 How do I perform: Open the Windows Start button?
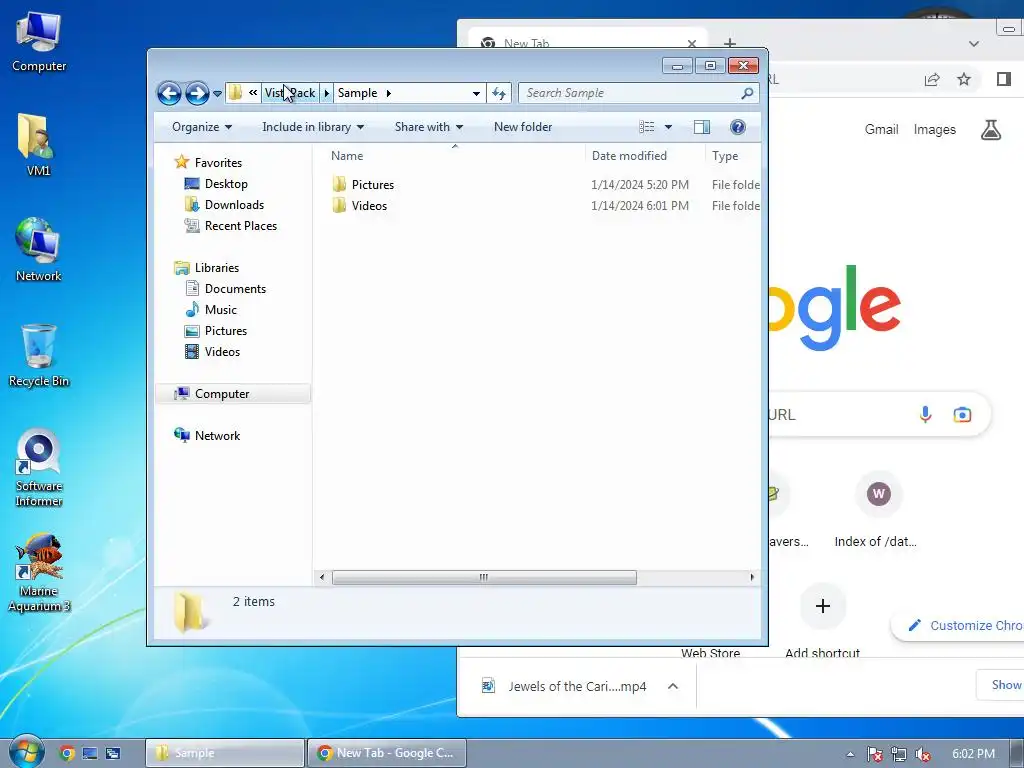pyautogui.click(x=25, y=752)
